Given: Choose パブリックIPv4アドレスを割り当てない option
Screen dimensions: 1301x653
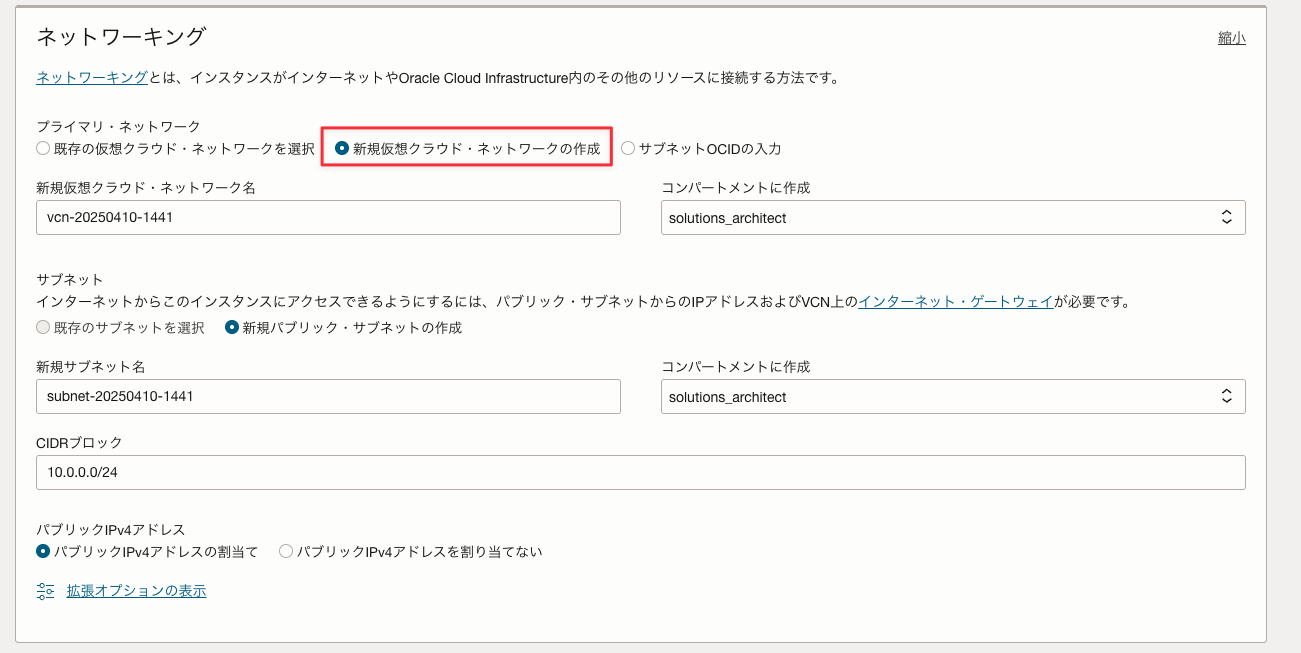Looking at the screenshot, I should (286, 551).
